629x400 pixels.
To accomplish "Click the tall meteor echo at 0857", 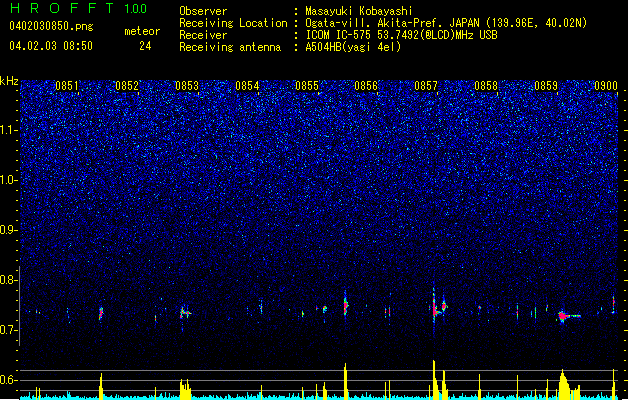I will tap(434, 307).
